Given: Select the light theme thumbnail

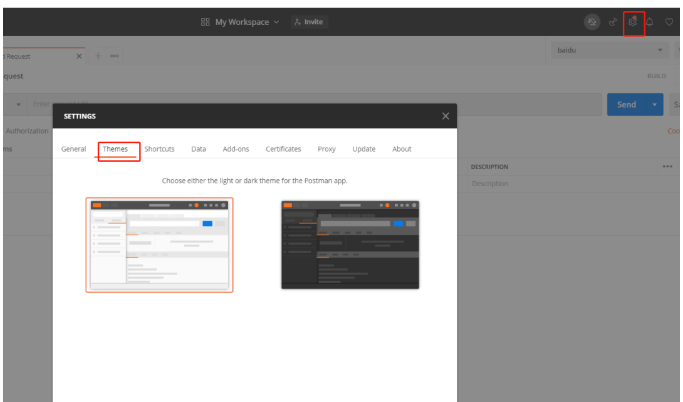Looking at the screenshot, I should tap(159, 245).
